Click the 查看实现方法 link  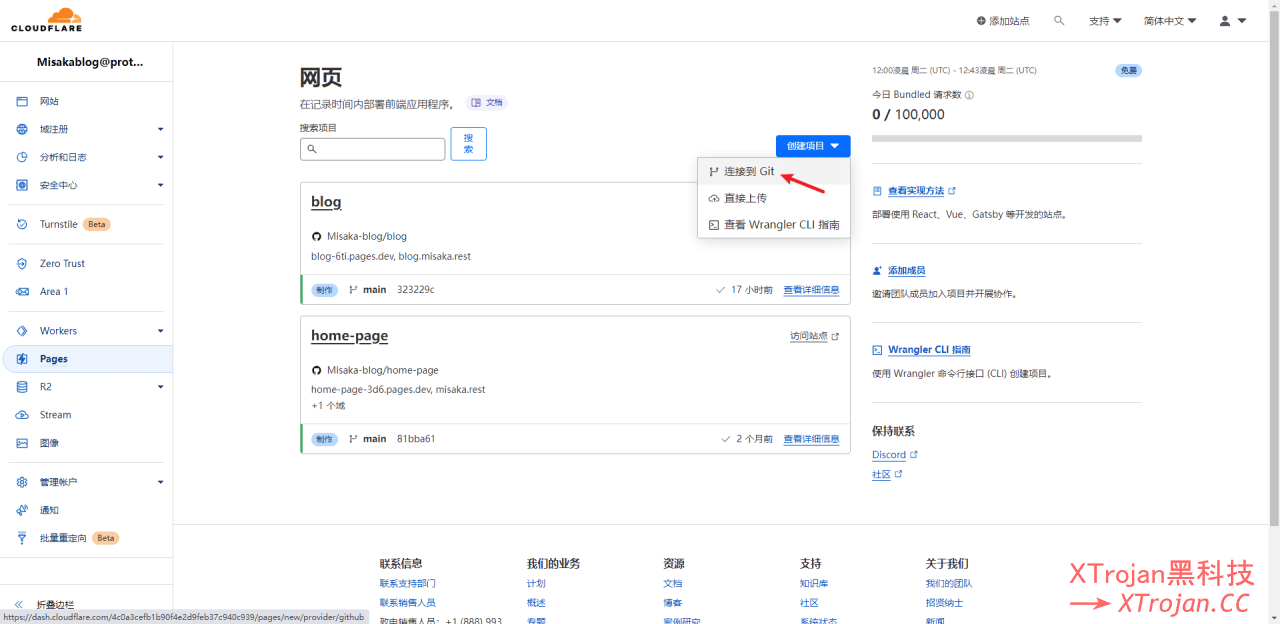pyautogui.click(x=916, y=190)
